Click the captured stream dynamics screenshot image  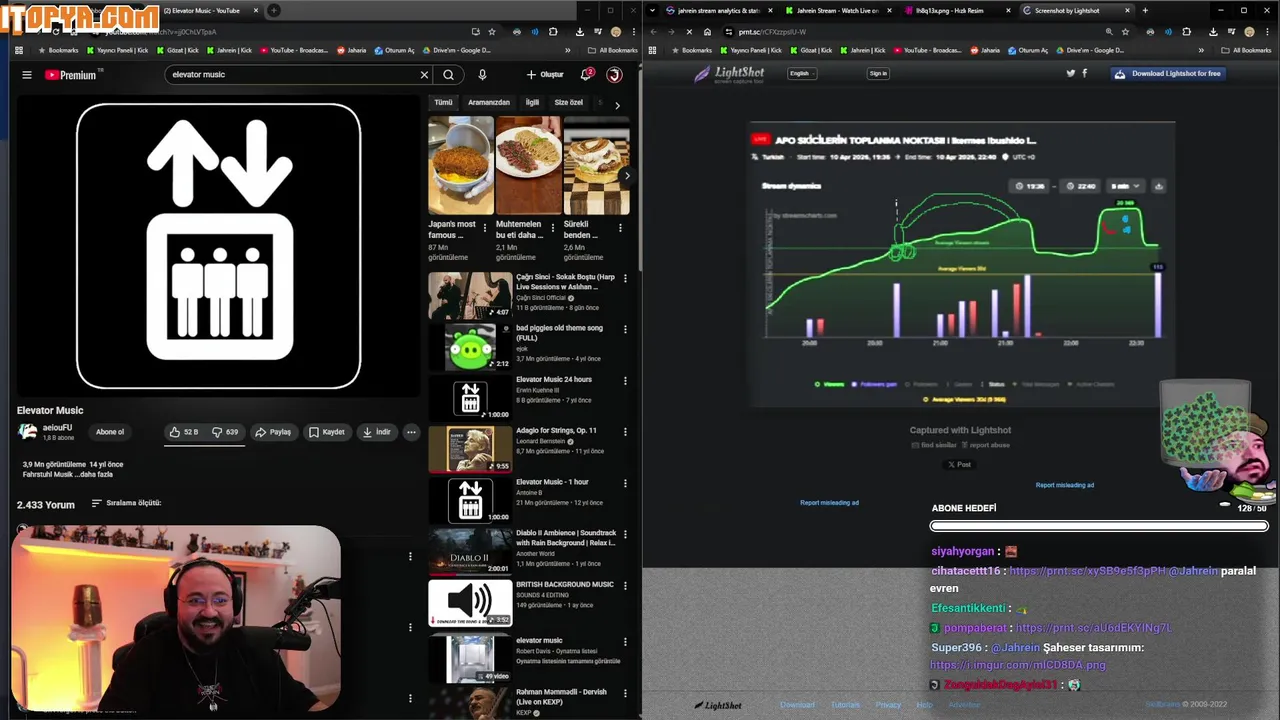coord(962,264)
